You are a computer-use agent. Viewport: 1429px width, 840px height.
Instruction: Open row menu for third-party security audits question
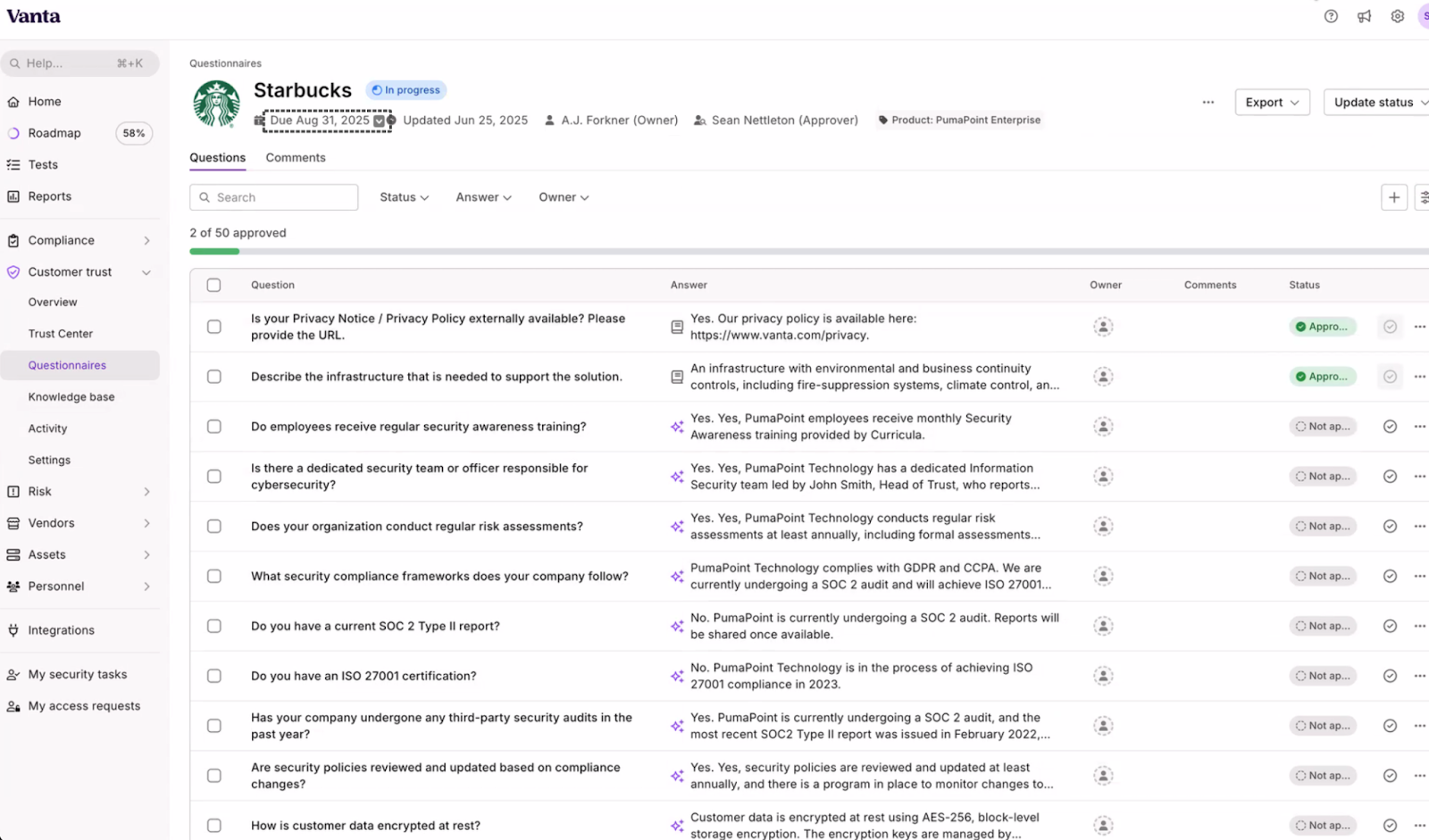click(1419, 726)
